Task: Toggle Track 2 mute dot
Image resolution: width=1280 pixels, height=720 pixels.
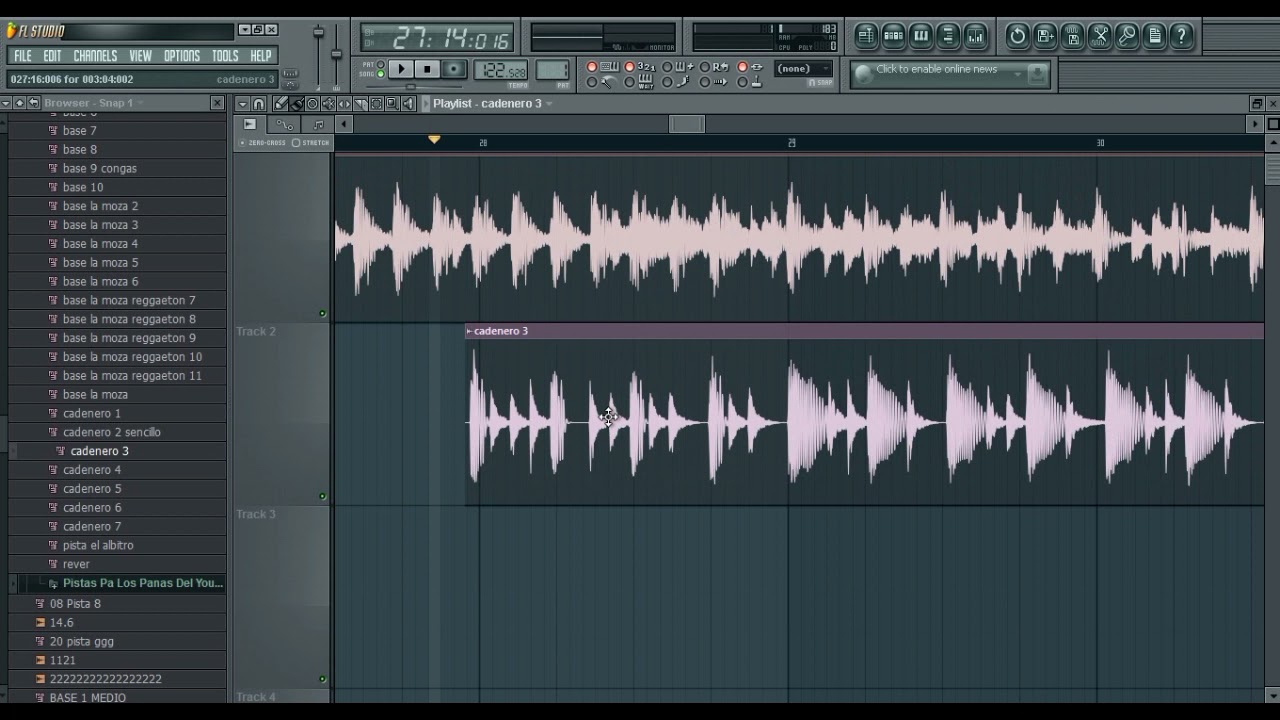Action: [x=322, y=496]
